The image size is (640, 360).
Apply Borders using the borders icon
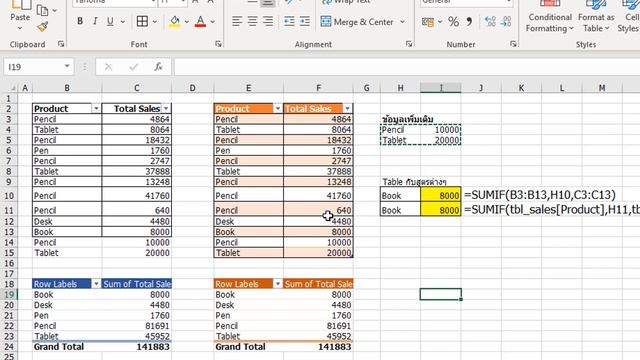pos(142,21)
